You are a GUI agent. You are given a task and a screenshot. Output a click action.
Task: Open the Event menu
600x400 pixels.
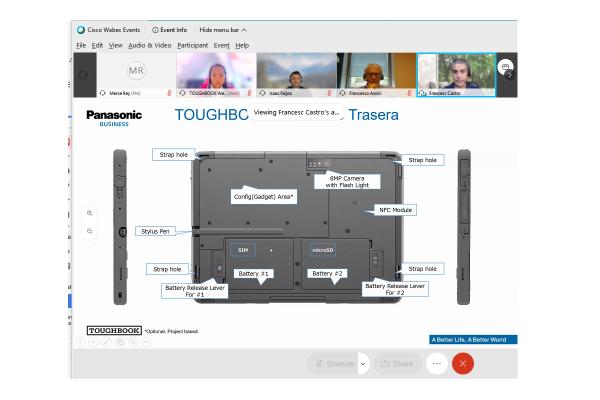tap(222, 46)
